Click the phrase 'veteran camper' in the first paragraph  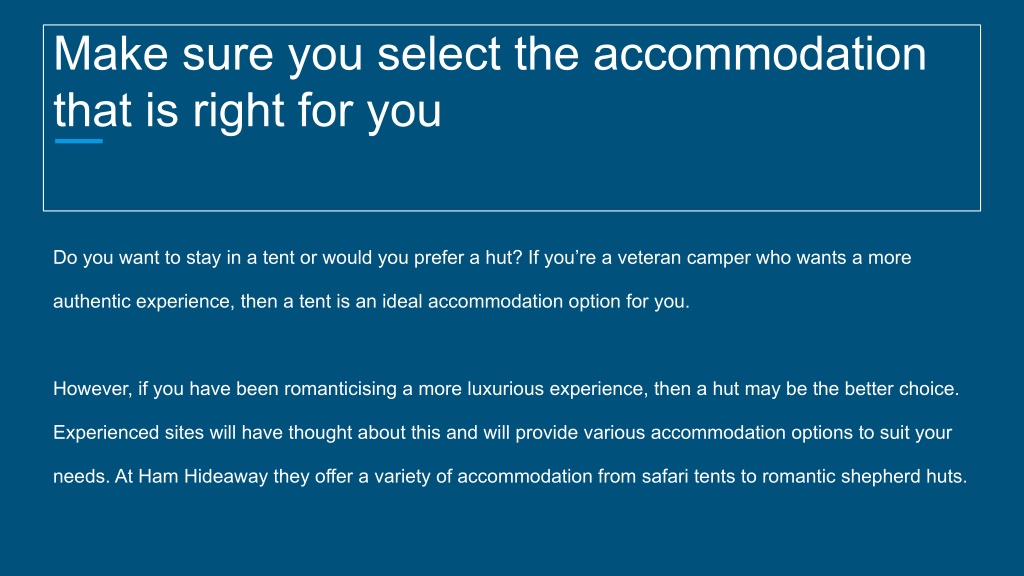coord(684,258)
